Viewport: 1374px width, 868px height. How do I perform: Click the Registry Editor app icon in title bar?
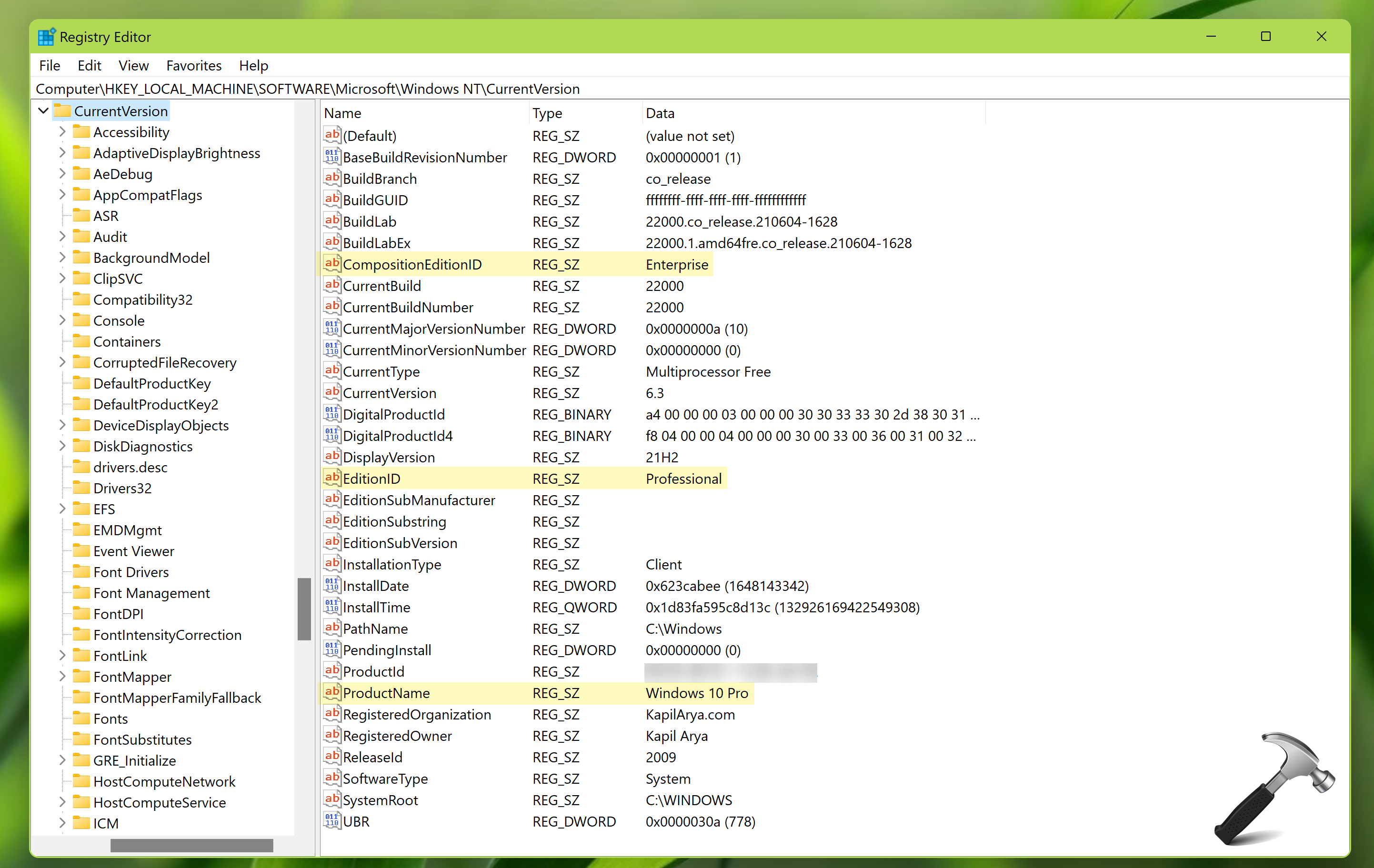point(46,37)
